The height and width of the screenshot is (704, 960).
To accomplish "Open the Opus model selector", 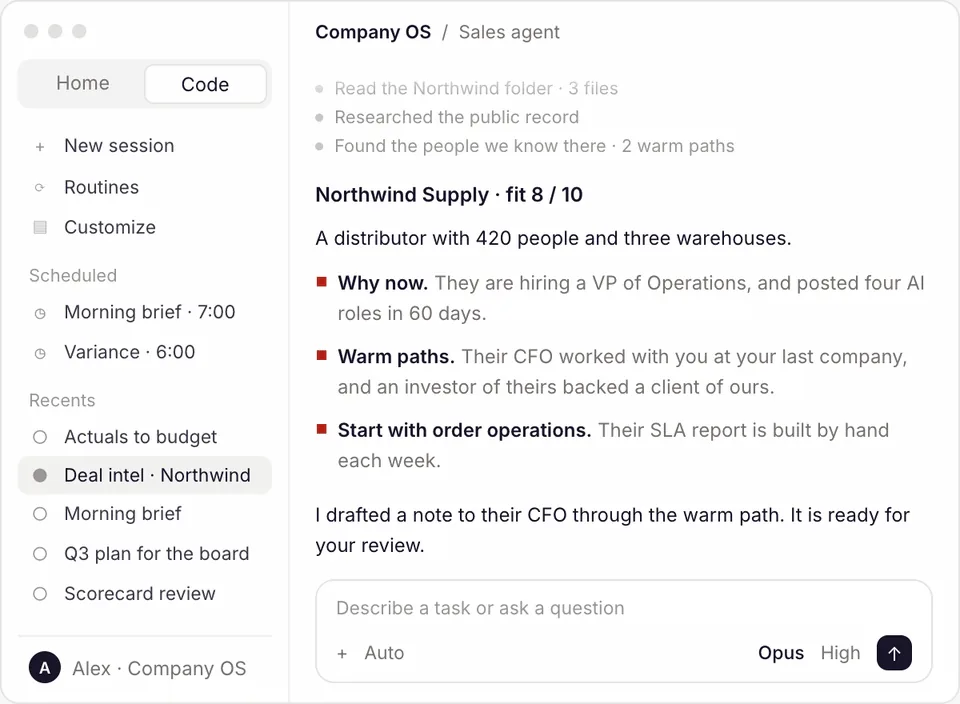I will click(x=781, y=653).
